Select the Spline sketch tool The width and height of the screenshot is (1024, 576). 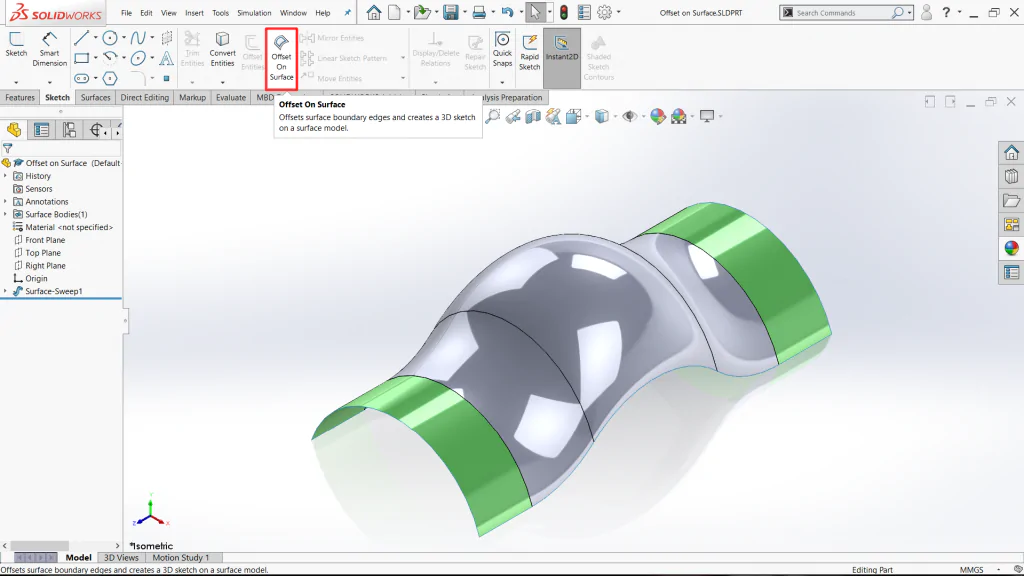coord(138,38)
